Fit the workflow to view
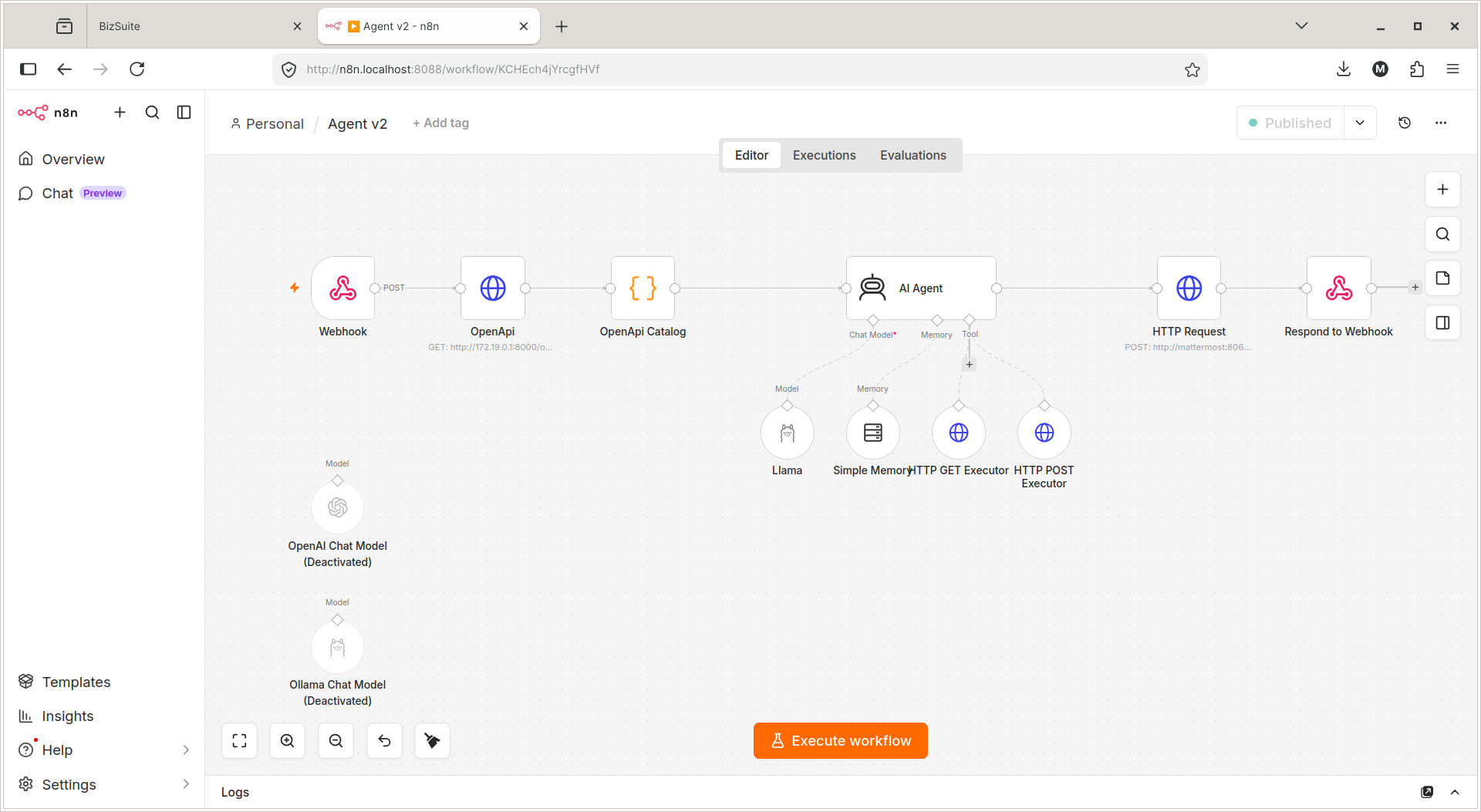Screen dimensions: 1481x812 [x=239, y=741]
